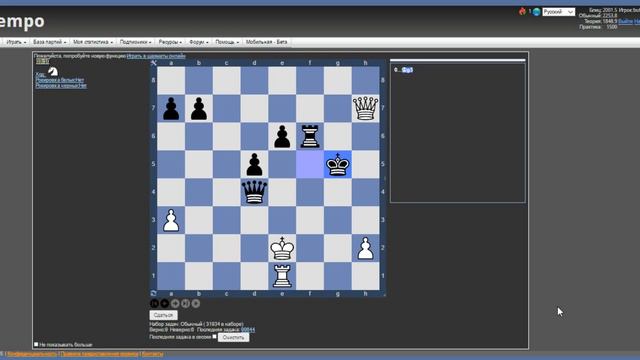Click the highlighted f5 square

tap(310, 164)
